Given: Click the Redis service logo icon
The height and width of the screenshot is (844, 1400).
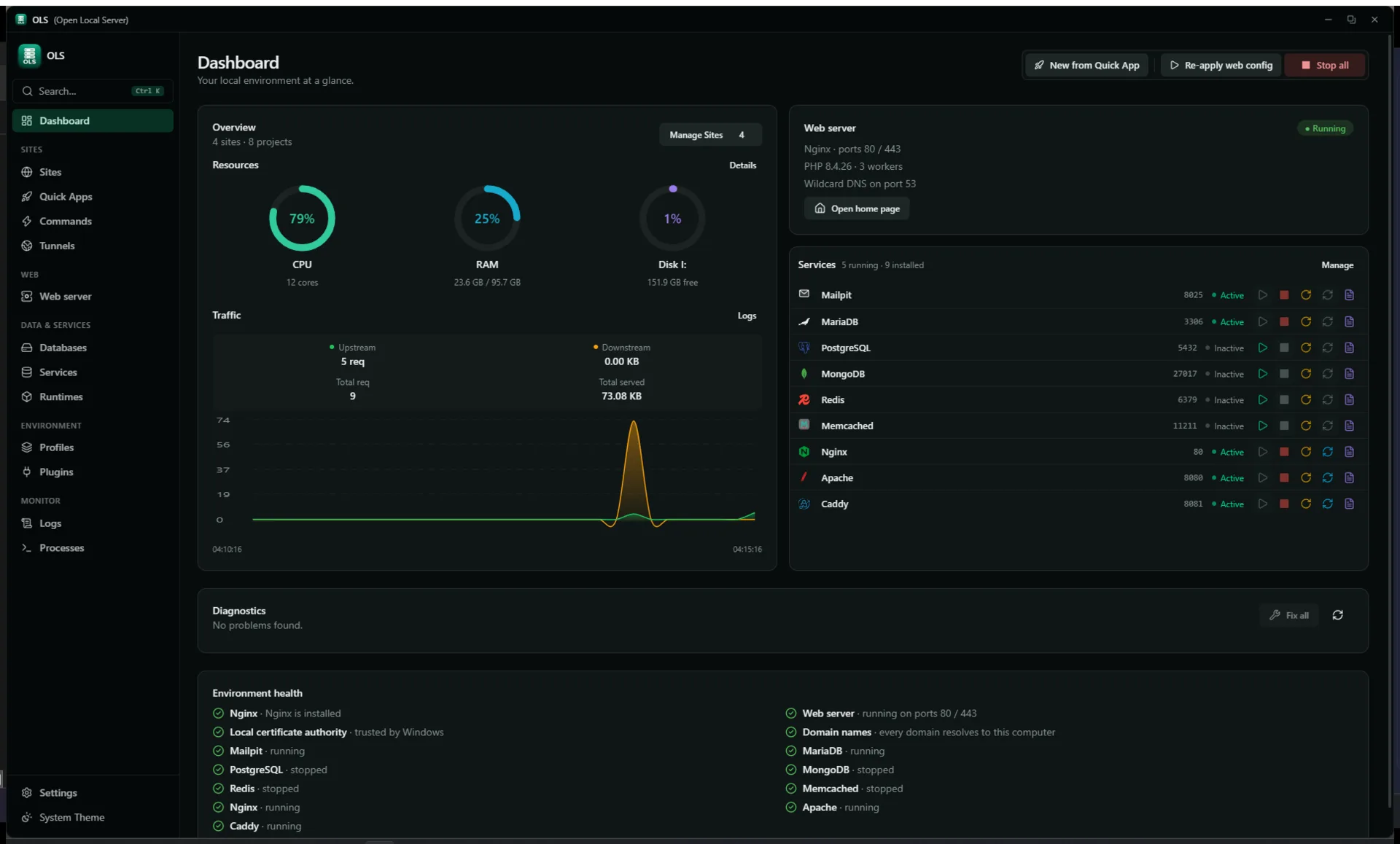Looking at the screenshot, I should 804,399.
